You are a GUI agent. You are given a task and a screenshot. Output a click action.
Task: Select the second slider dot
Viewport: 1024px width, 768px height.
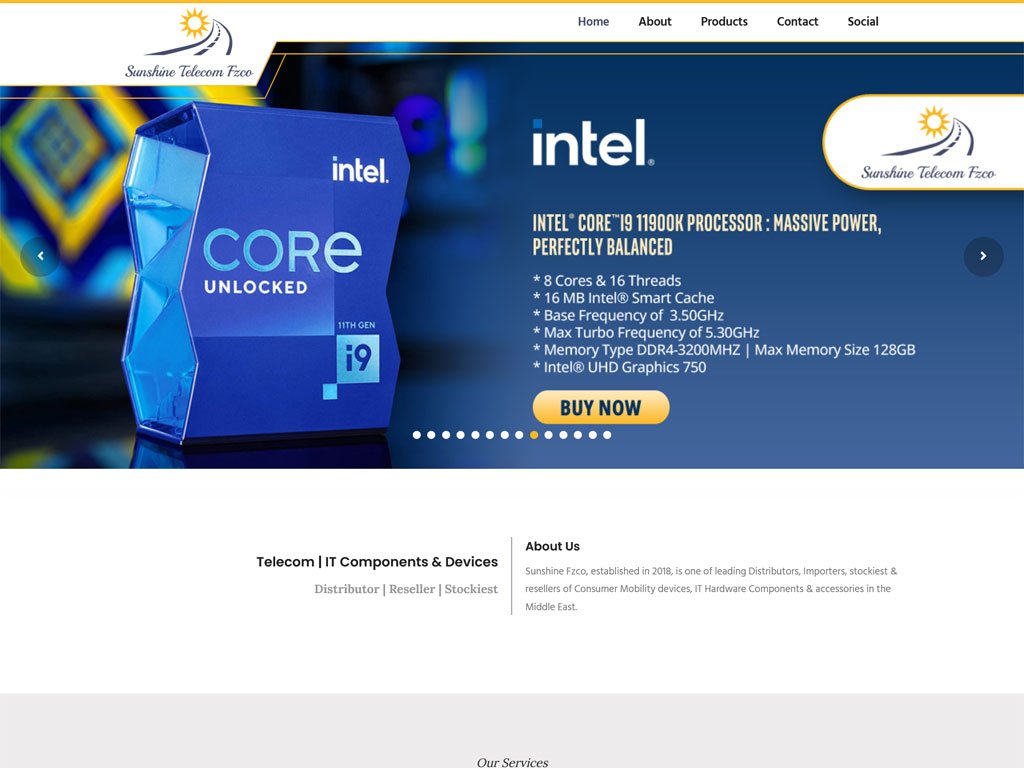pyautogui.click(x=431, y=435)
